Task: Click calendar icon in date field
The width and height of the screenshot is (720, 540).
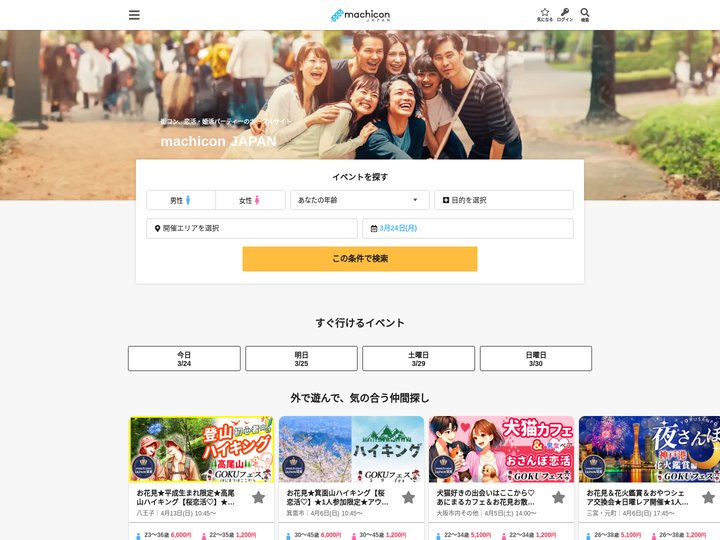Action: [374, 228]
